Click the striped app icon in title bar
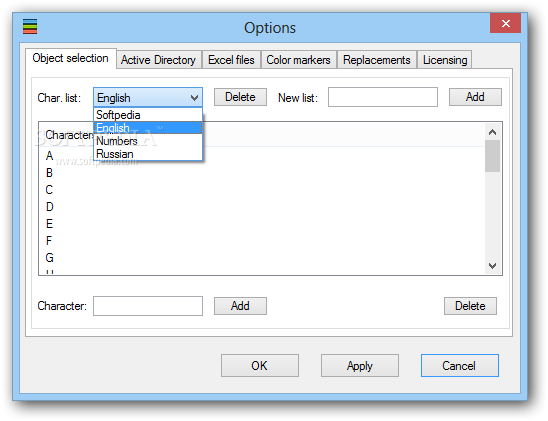Viewport: 548px width, 421px height. pos(30,27)
